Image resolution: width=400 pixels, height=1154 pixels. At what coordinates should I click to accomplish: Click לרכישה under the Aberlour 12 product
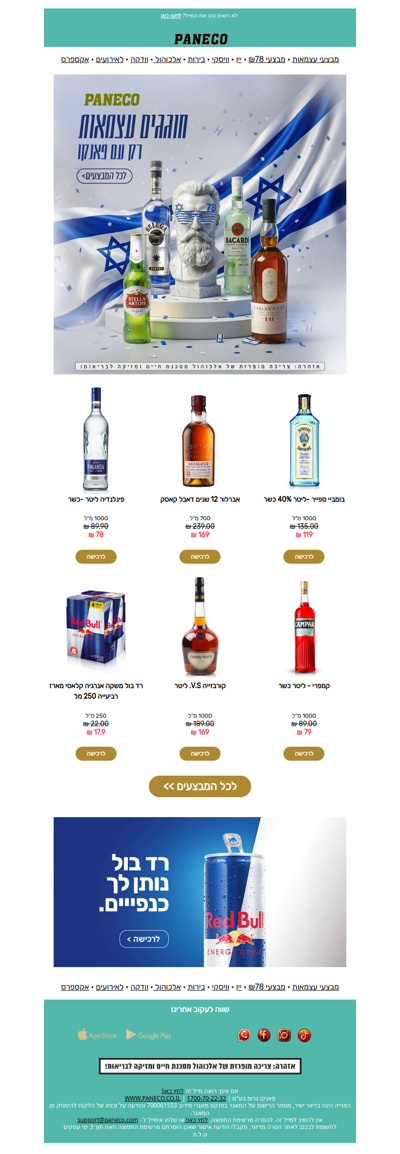[200, 557]
